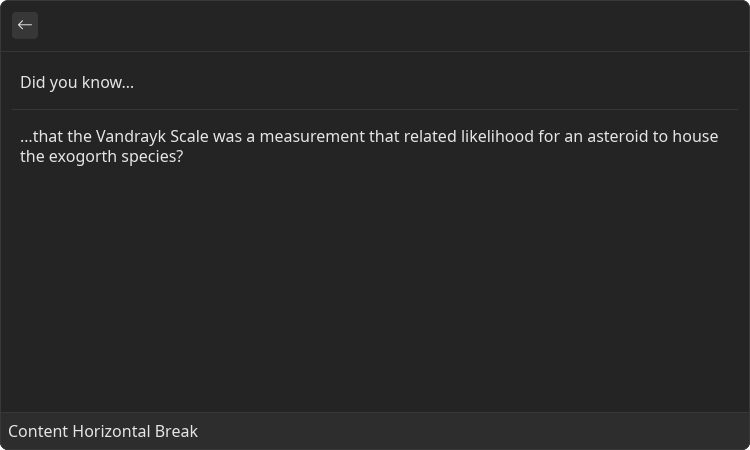
Task: Click the word "measurement" in the paragraph
Action: click(x=312, y=137)
